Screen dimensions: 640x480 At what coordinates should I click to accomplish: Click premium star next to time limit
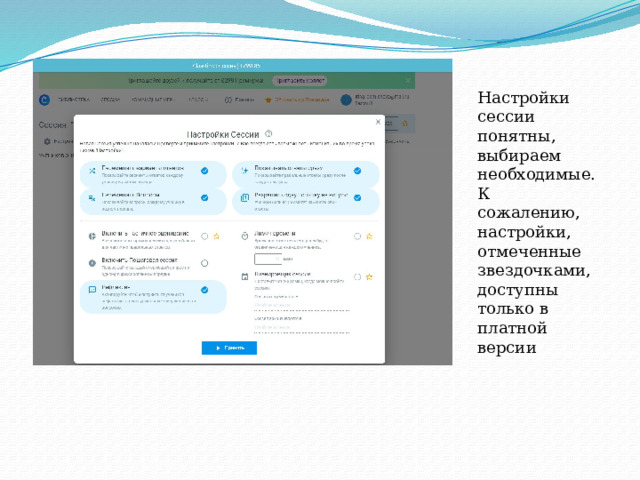(369, 236)
